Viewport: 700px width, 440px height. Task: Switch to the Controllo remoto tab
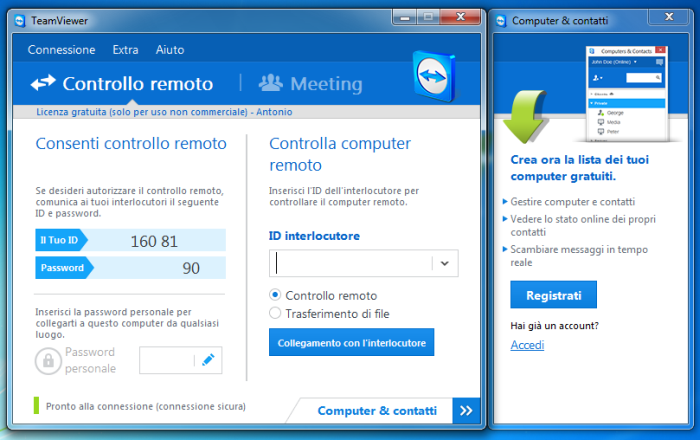[122, 83]
